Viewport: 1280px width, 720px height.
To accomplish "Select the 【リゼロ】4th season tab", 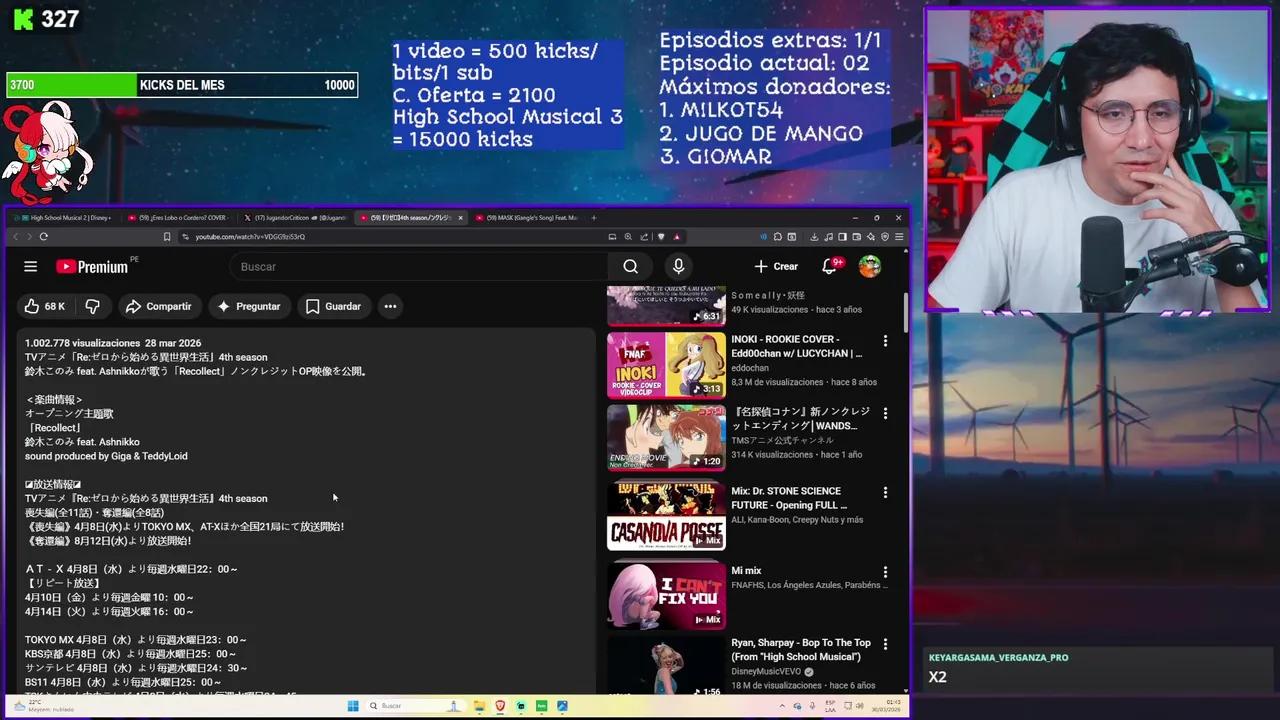I will (411, 217).
